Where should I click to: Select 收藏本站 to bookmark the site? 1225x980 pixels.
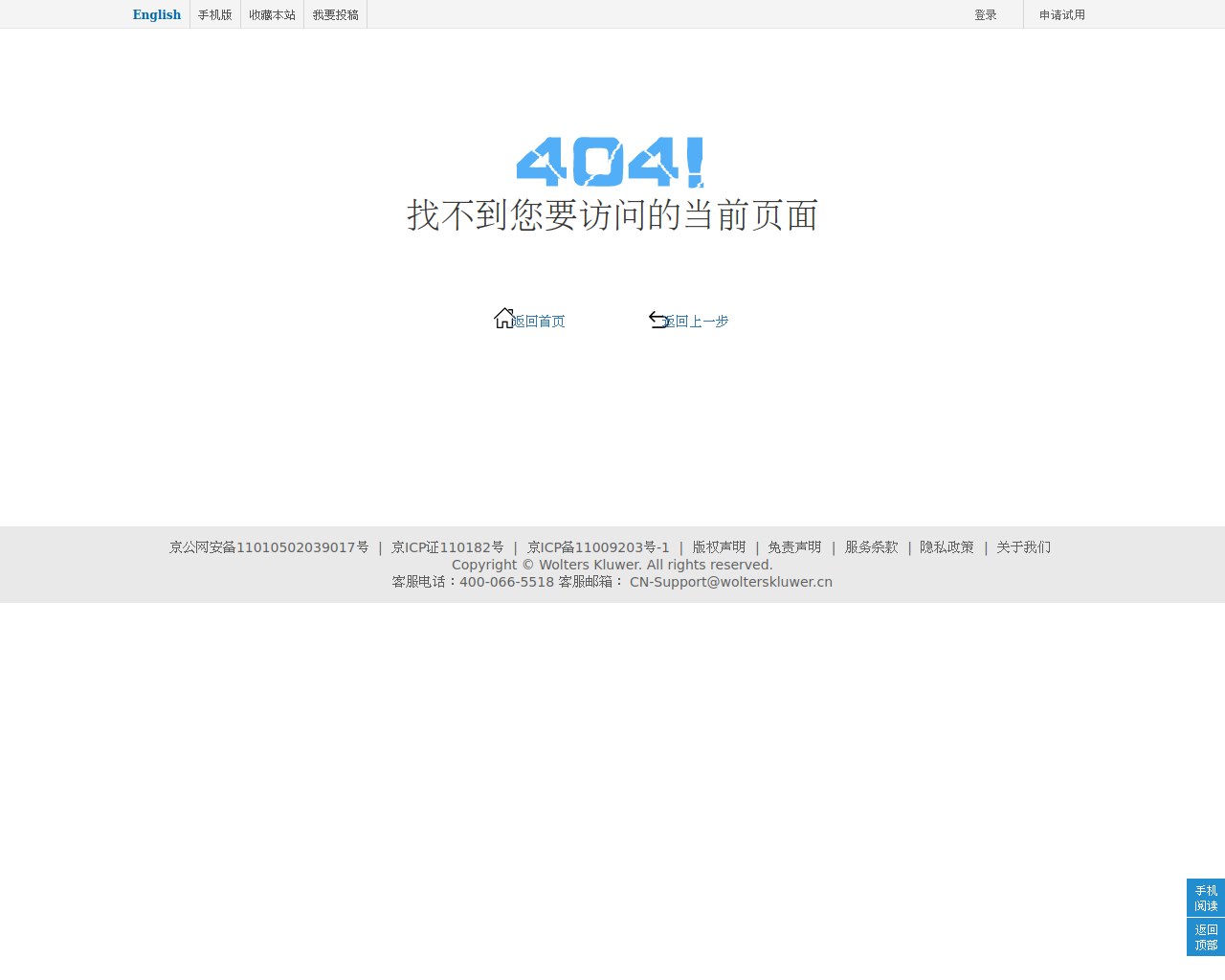(x=272, y=14)
